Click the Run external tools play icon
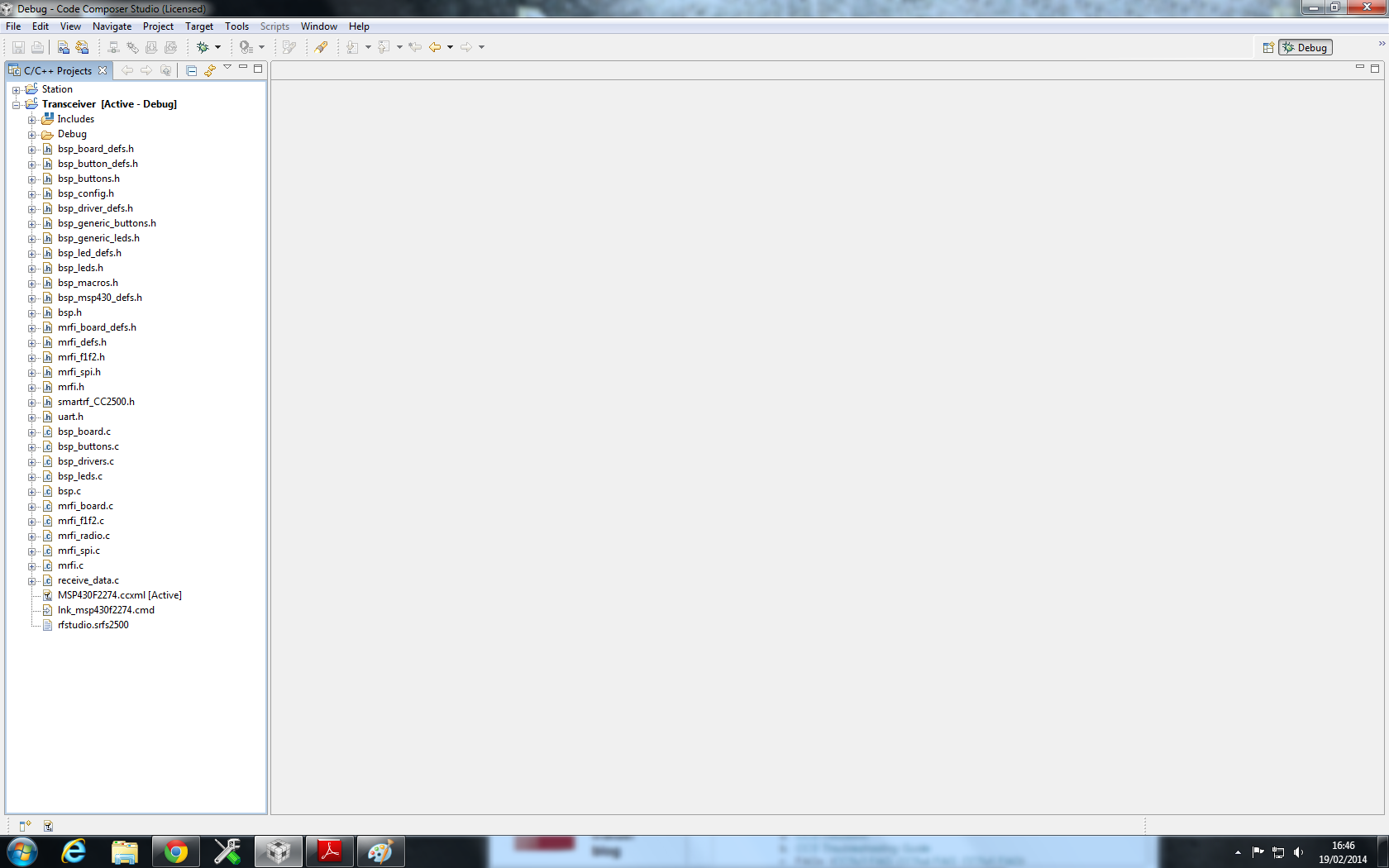 click(246, 47)
